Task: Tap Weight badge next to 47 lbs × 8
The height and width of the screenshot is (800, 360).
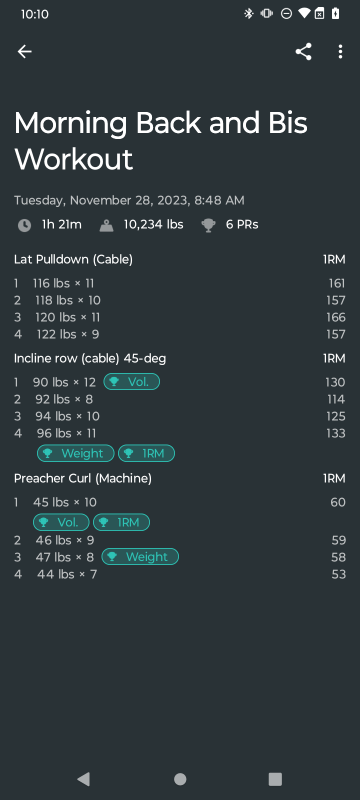Action: (140, 557)
